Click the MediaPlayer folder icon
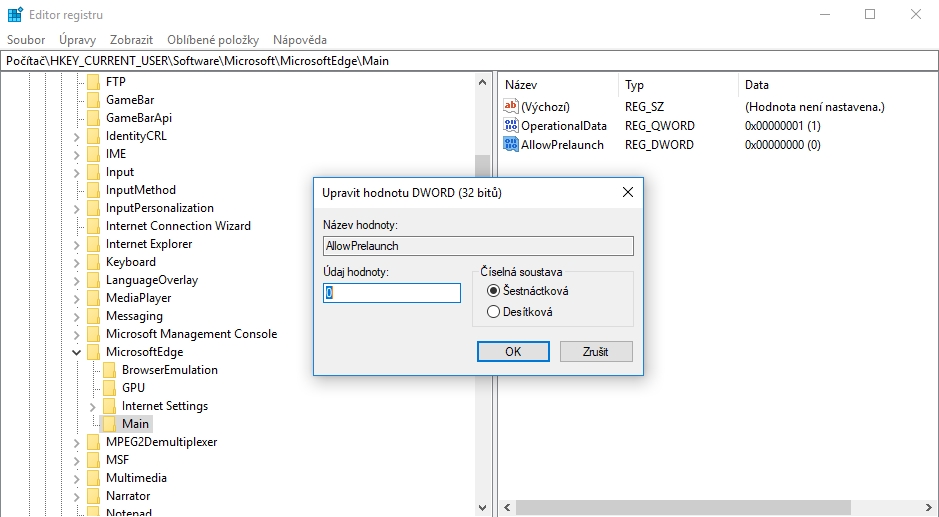The image size is (939, 517). click(x=93, y=298)
